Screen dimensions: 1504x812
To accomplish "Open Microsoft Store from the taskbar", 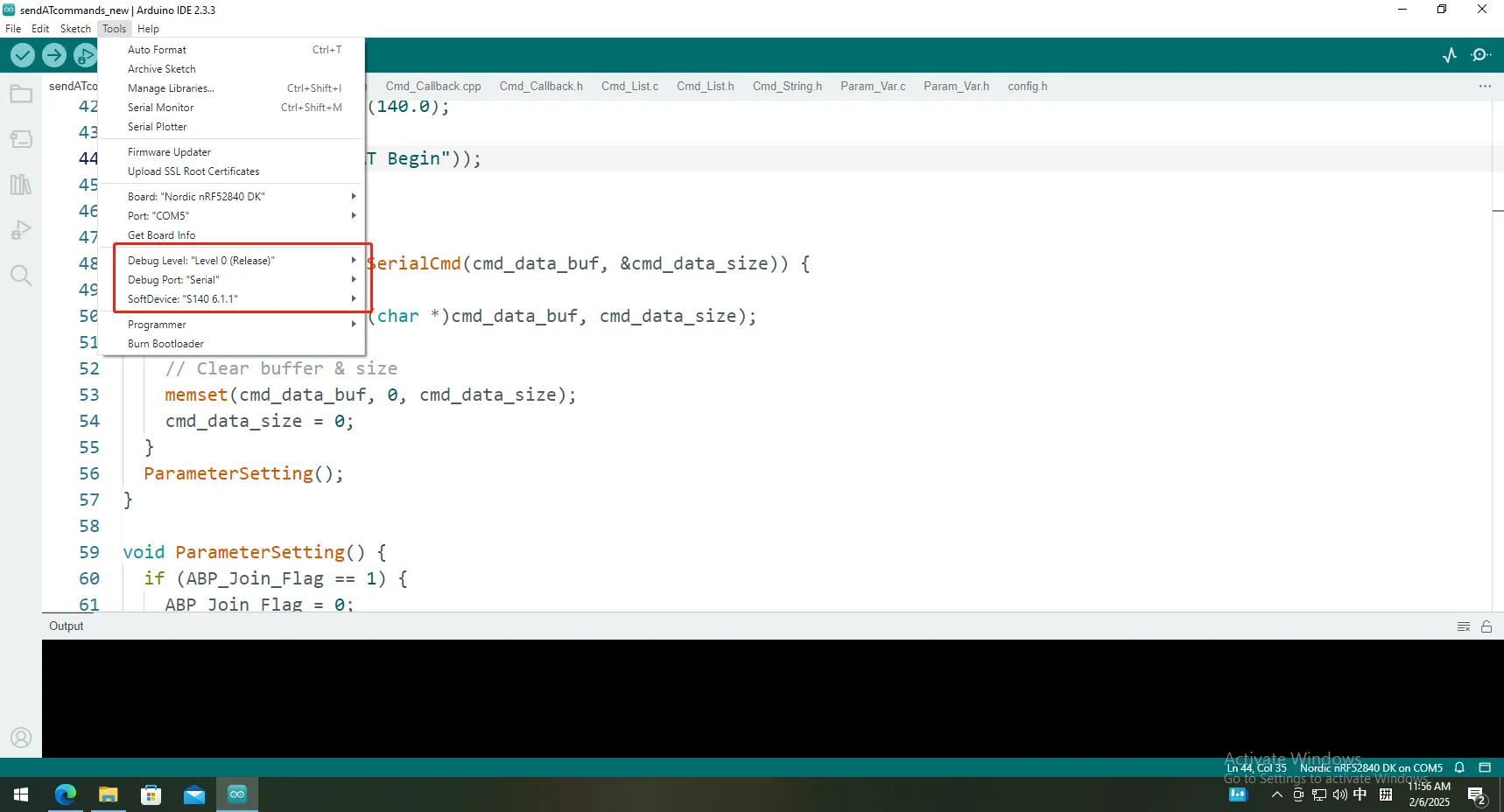I will pos(151,794).
